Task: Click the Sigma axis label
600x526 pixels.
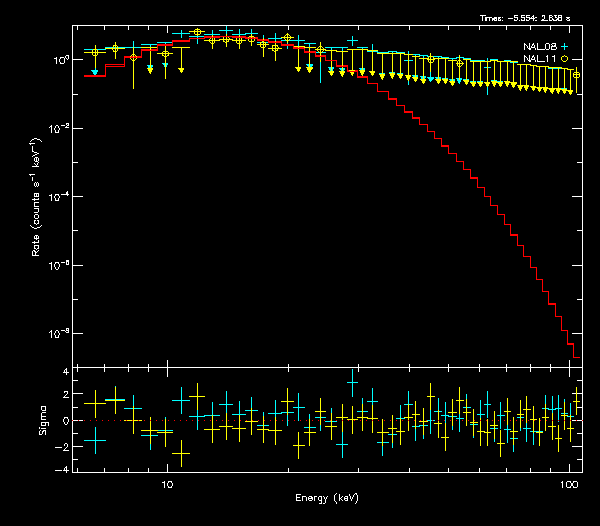Action: (42, 420)
